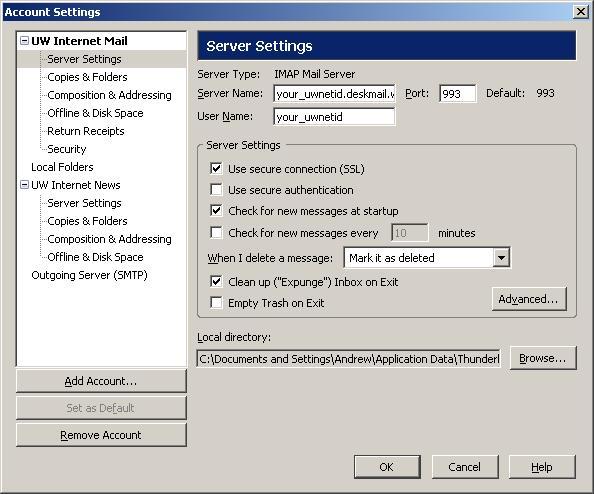The width and height of the screenshot is (594, 494).
Task: Open Composition & Addressing under UW Internet News
Action: (109, 239)
